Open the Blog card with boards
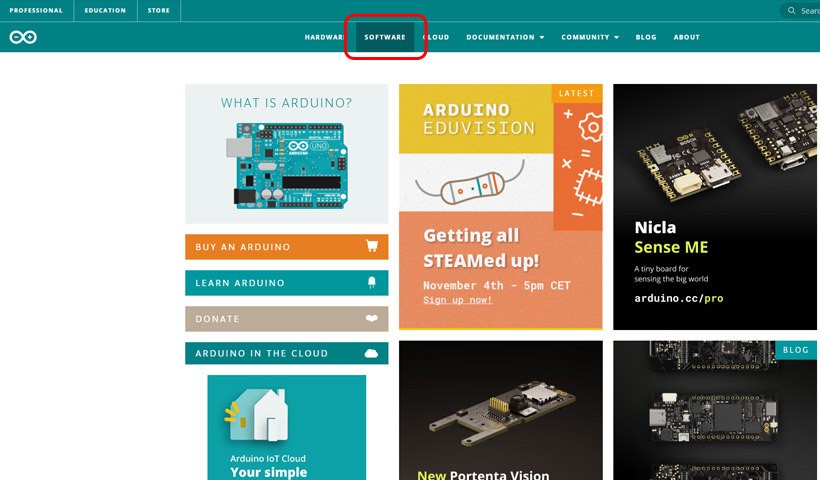This screenshot has width=820, height=480. pos(715,410)
